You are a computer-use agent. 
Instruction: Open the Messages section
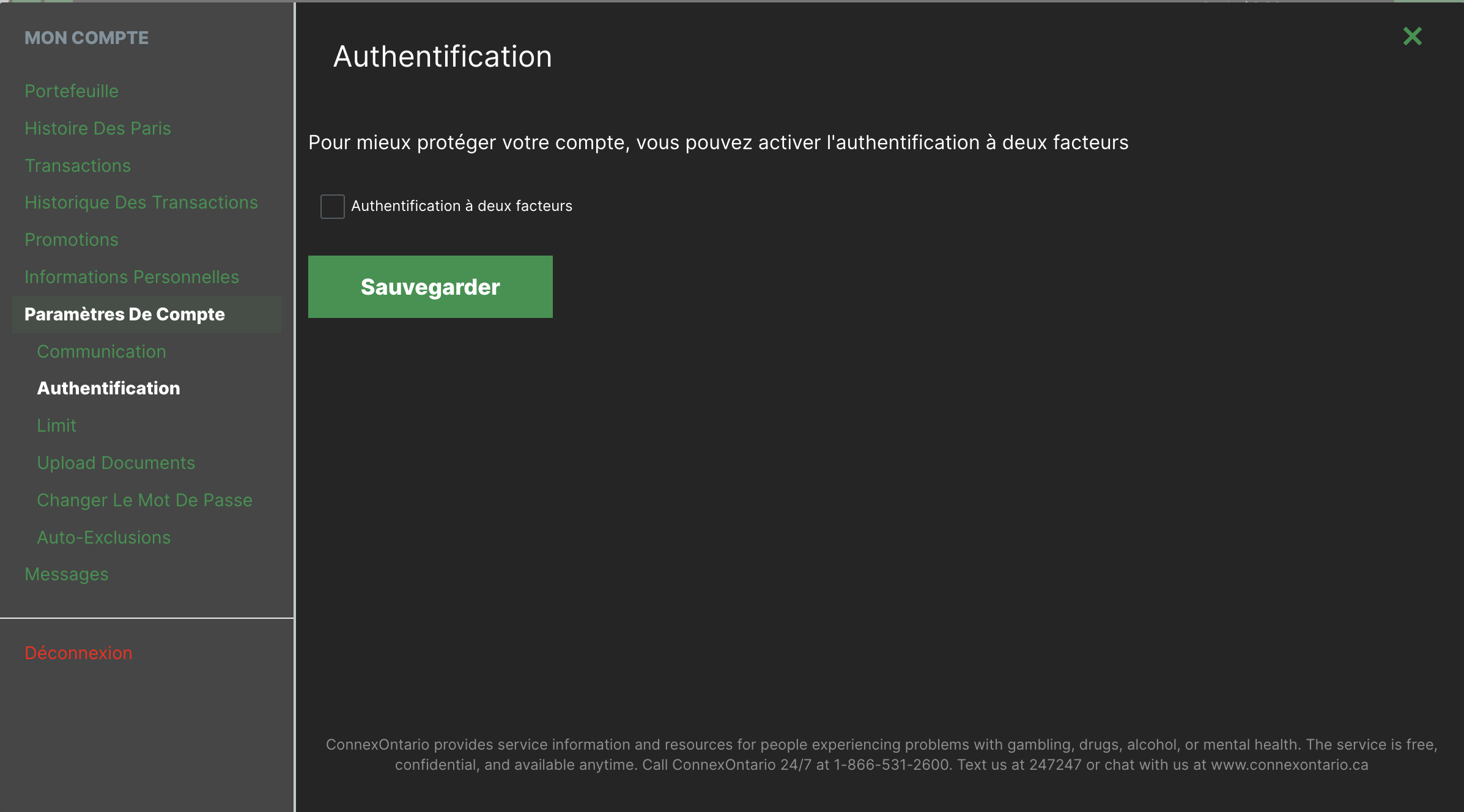coord(66,574)
